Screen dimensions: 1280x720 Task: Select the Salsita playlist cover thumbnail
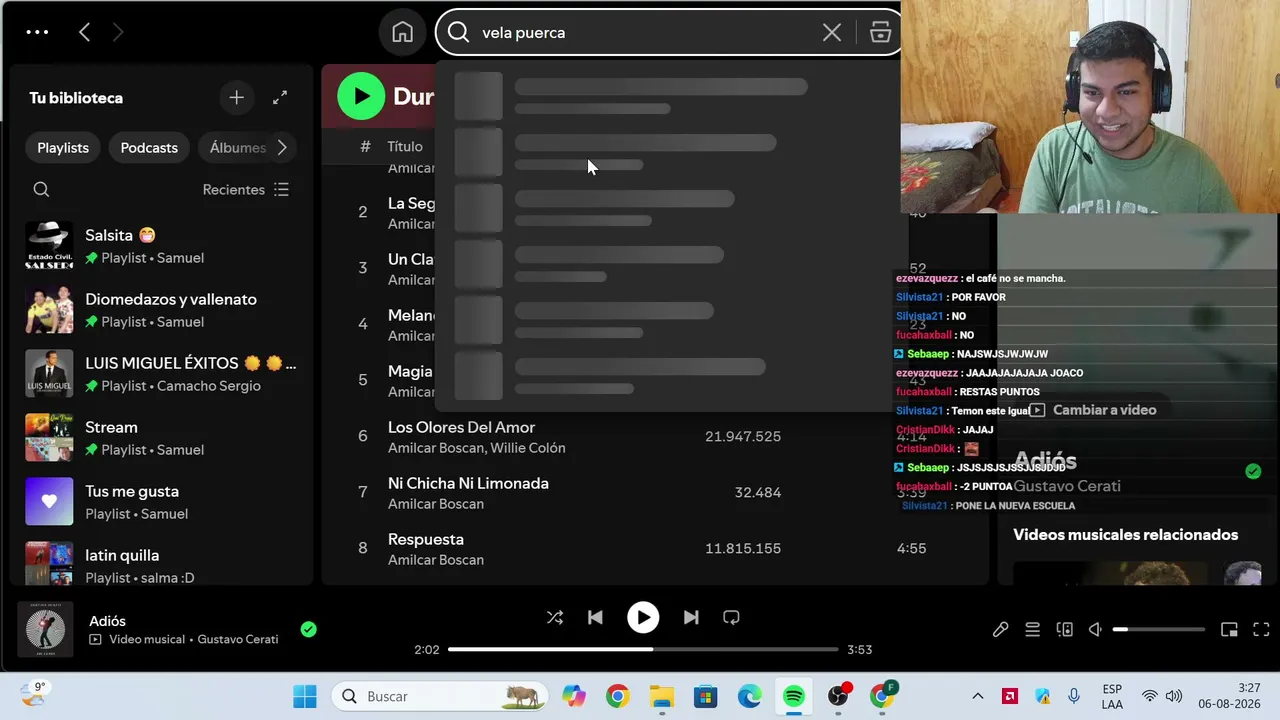(49, 246)
